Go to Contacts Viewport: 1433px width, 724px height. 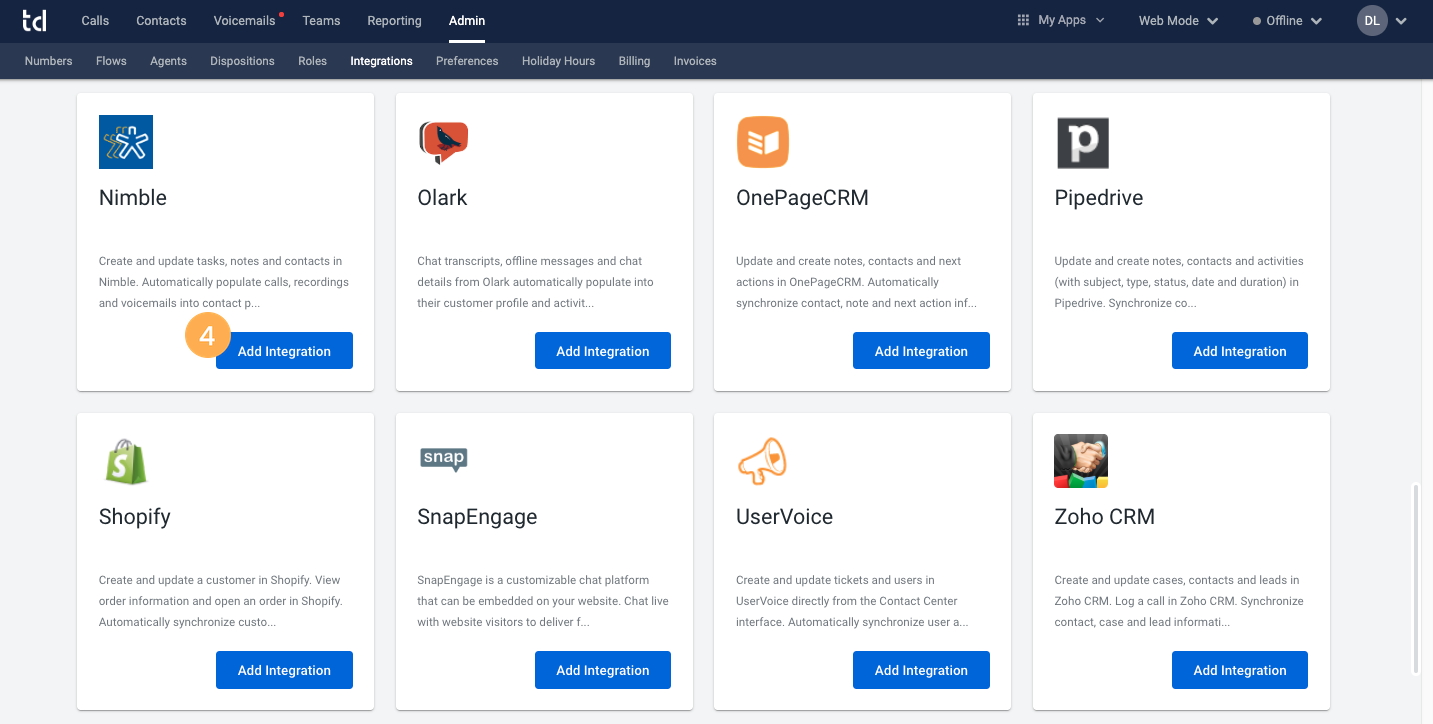click(161, 20)
